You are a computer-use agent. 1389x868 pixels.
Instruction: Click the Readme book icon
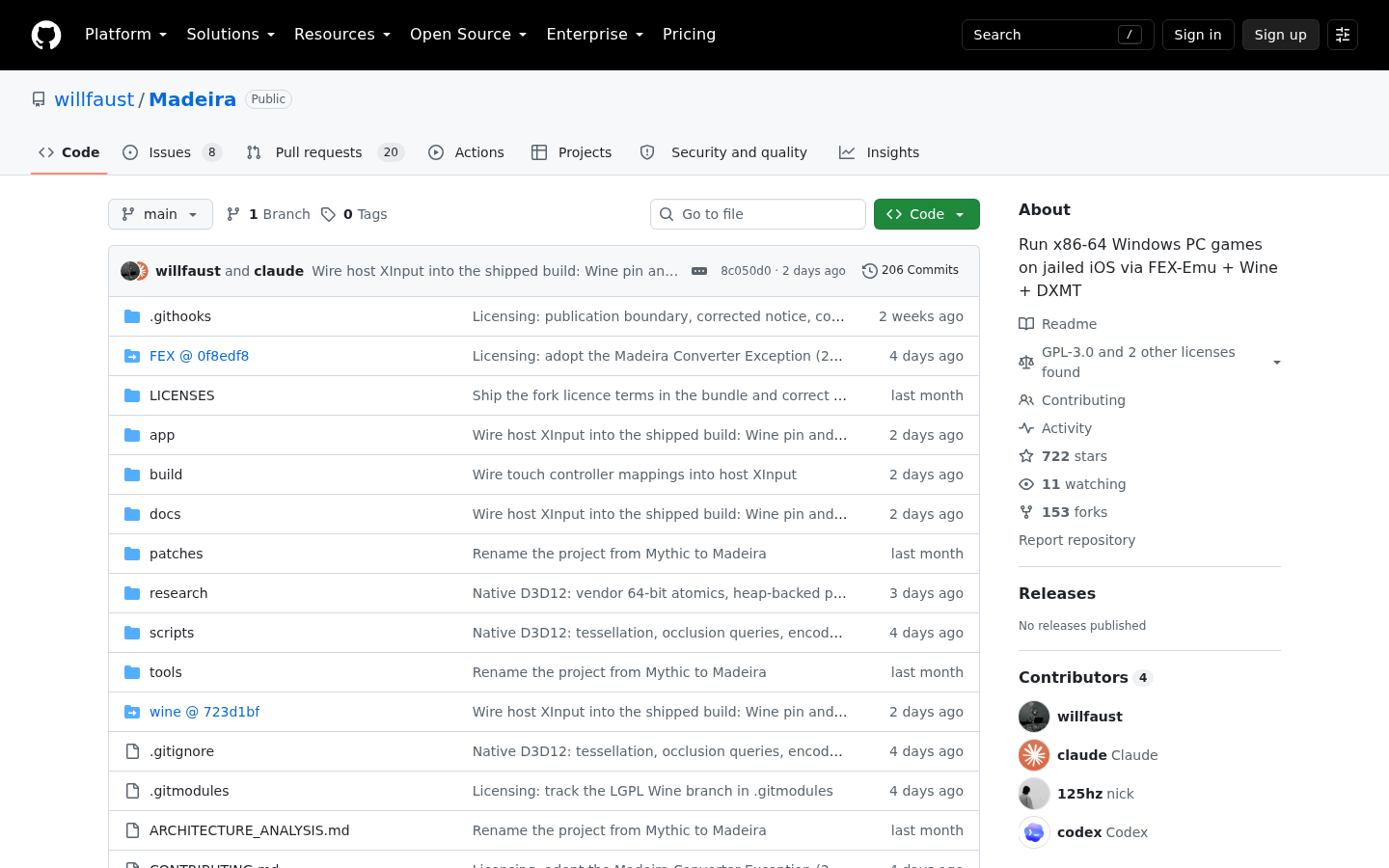1026,324
